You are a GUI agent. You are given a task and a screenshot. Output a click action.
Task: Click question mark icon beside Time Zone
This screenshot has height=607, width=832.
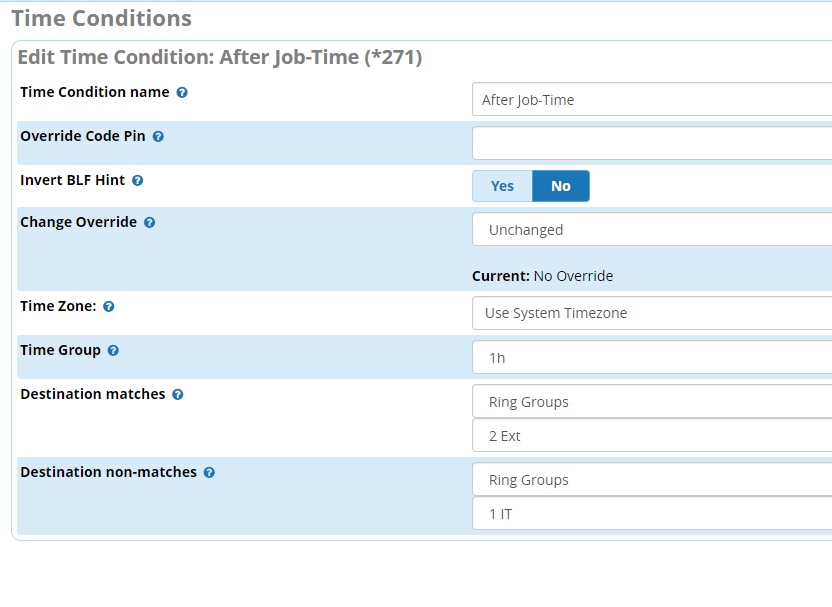109,307
